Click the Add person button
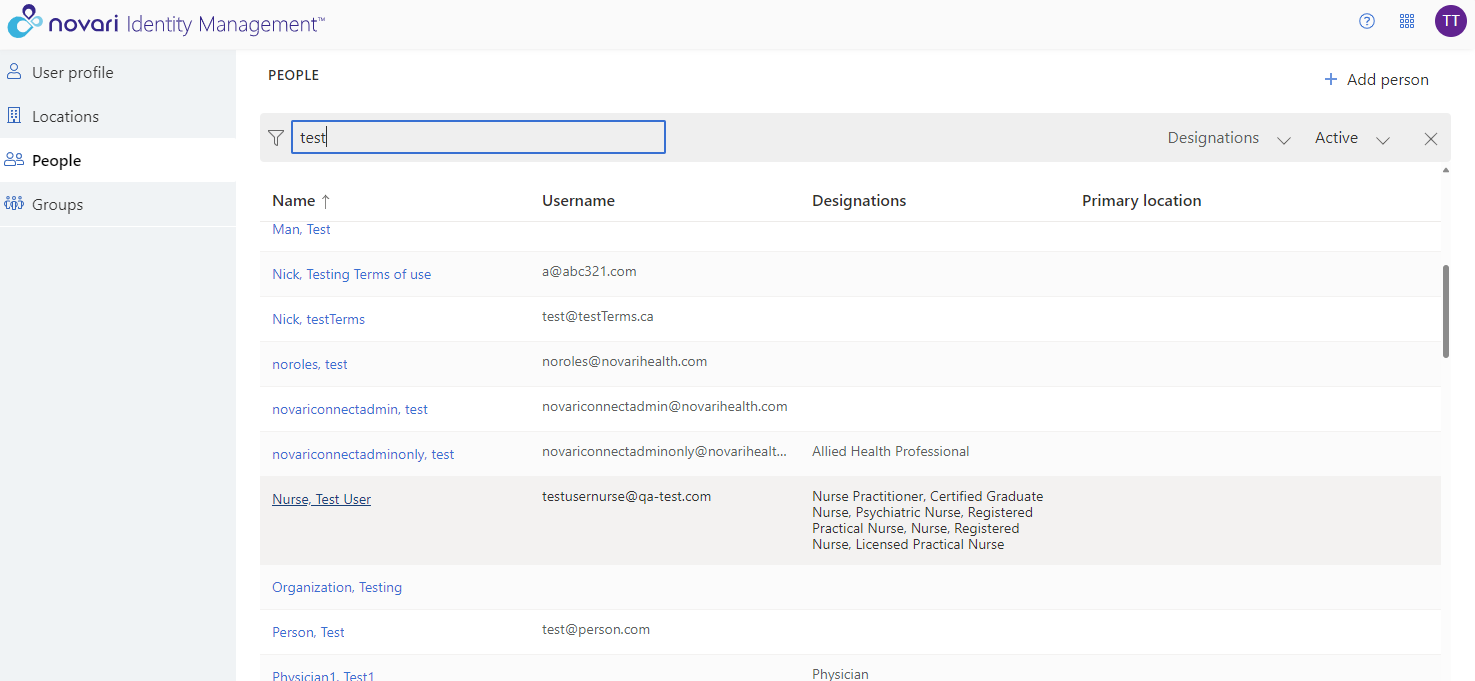1475x681 pixels. pos(1376,79)
